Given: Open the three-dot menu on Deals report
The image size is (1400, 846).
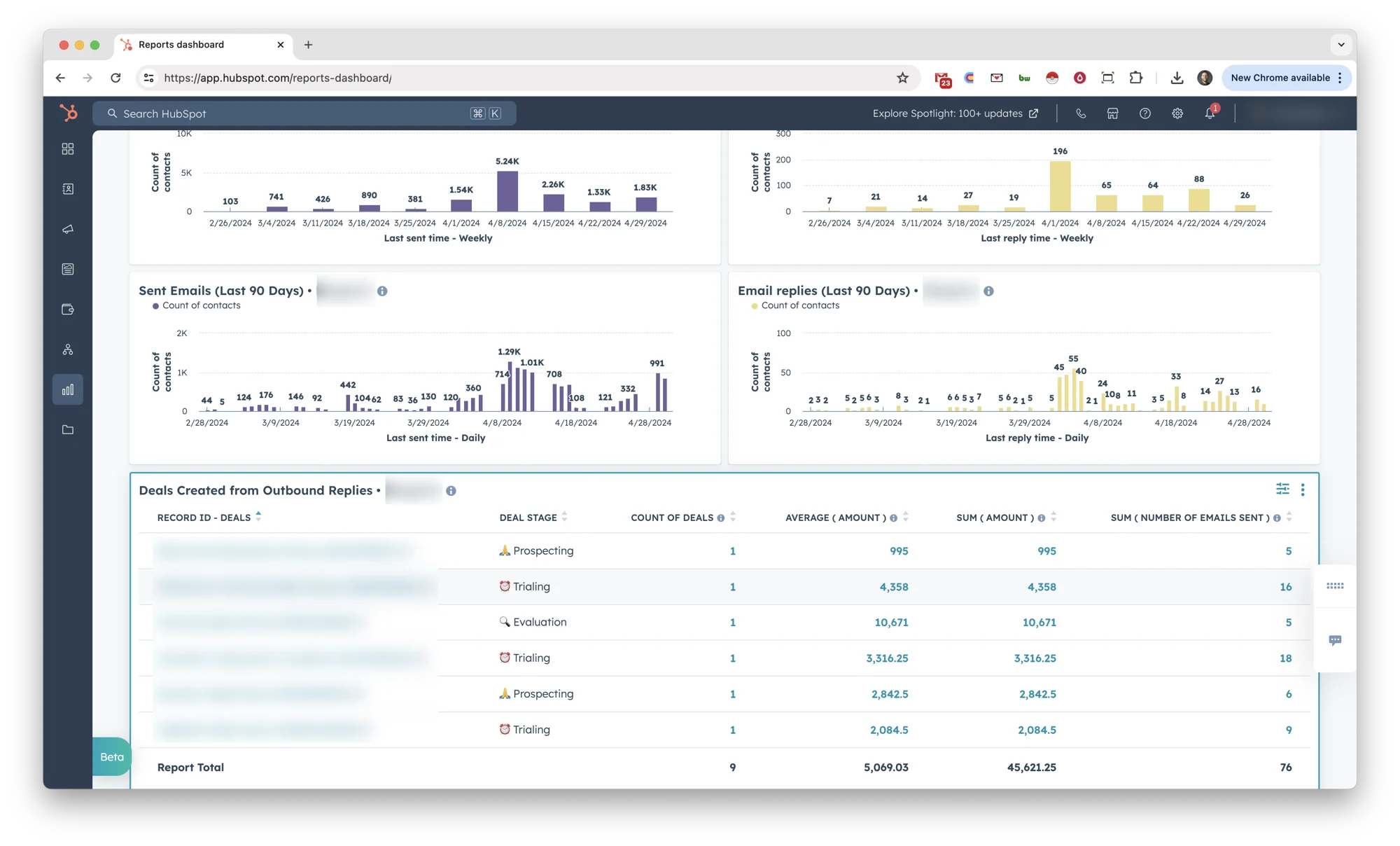Looking at the screenshot, I should click(x=1303, y=490).
